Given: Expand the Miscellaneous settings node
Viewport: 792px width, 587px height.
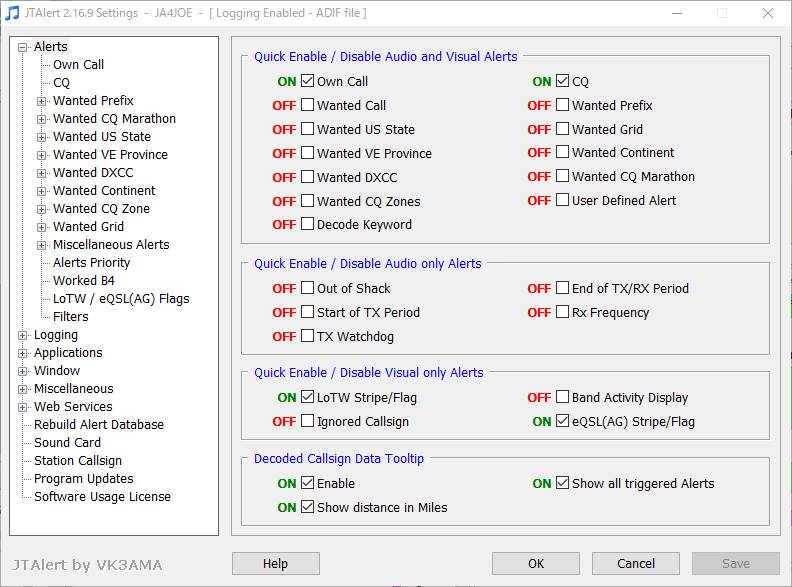Looking at the screenshot, I should pos(22,389).
